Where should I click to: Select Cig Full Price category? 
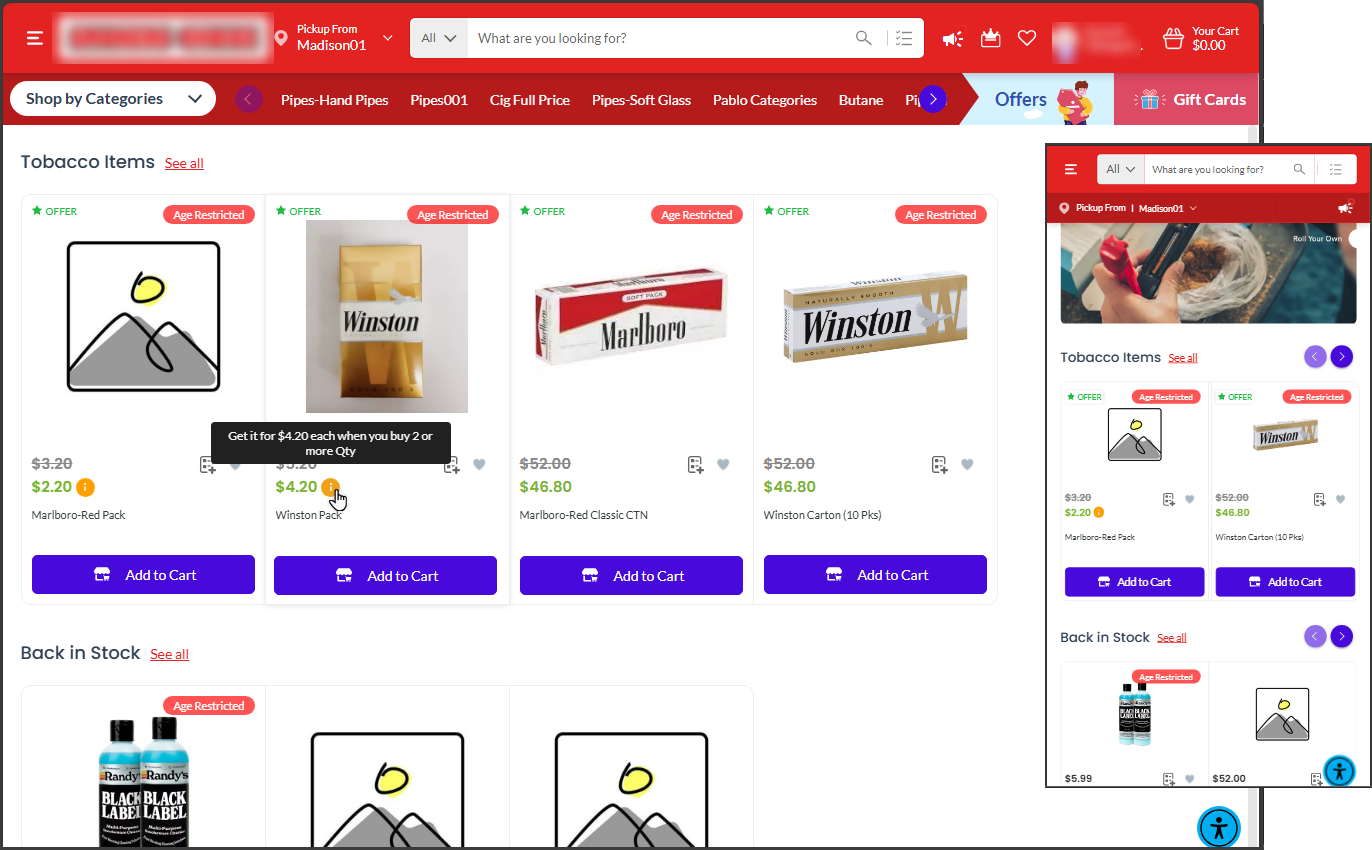click(x=530, y=100)
